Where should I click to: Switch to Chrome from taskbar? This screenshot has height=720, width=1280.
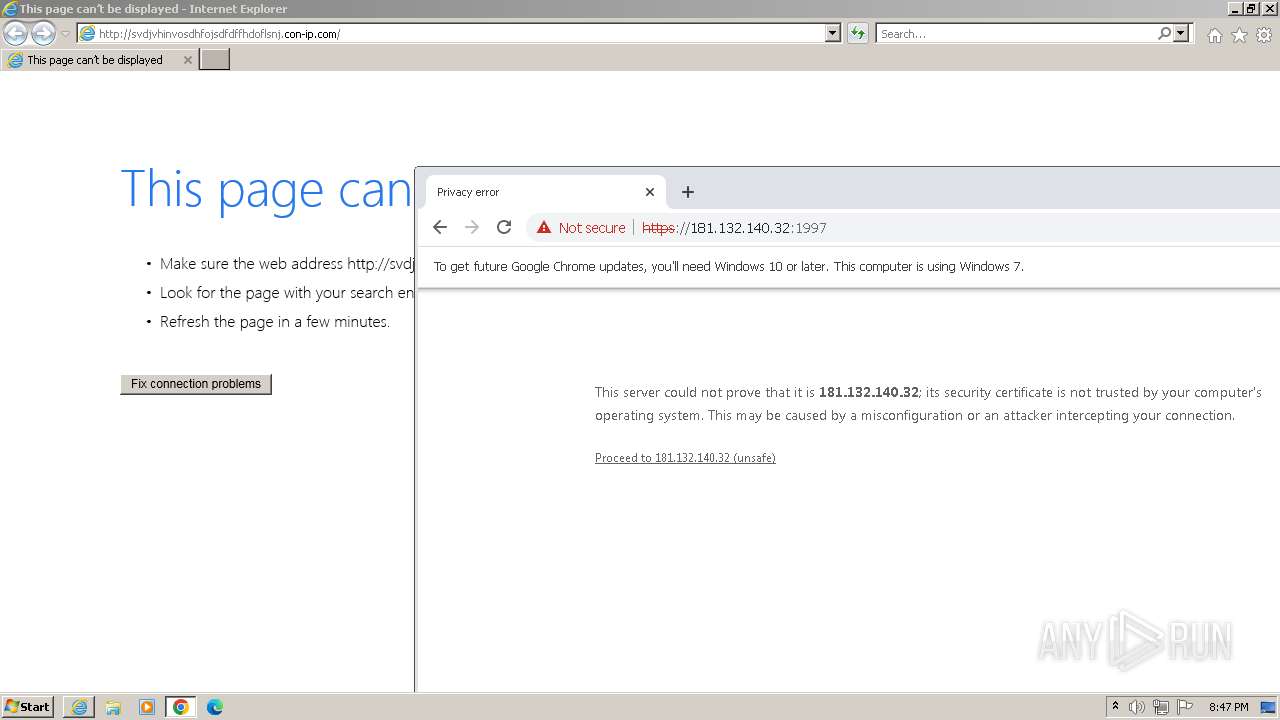(x=181, y=707)
